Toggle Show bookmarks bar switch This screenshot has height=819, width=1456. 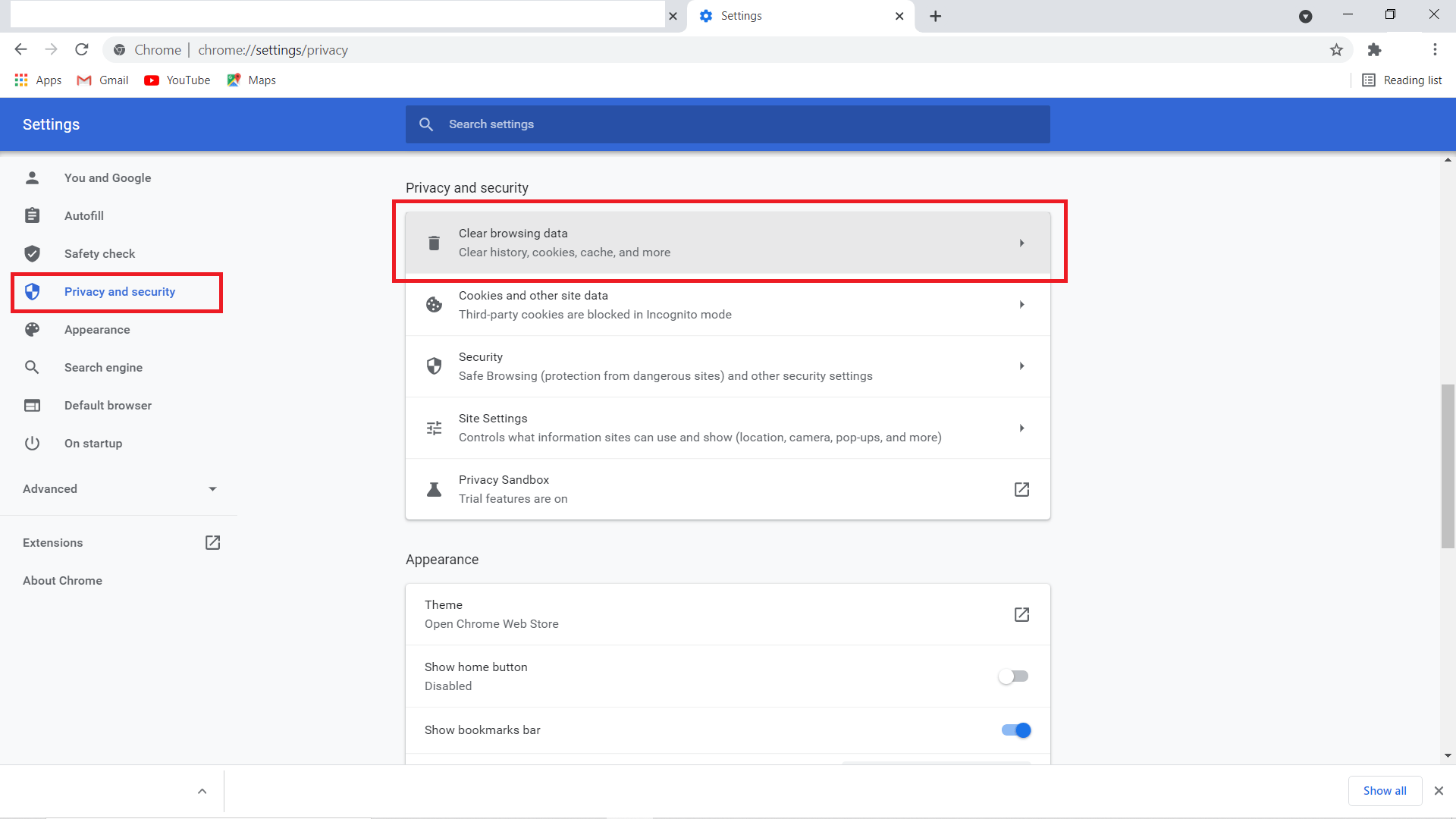(1016, 730)
